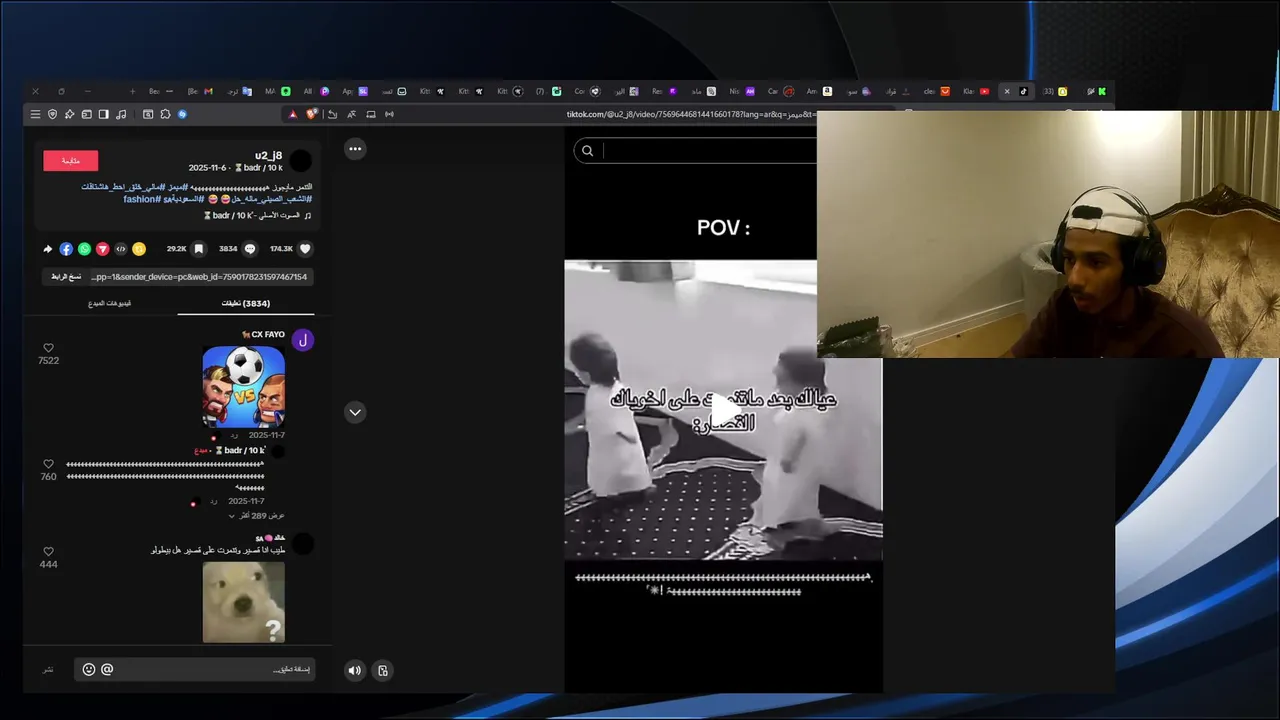1280x720 pixels.
Task: Click the tiktok.com address bar URL
Action: (691, 114)
